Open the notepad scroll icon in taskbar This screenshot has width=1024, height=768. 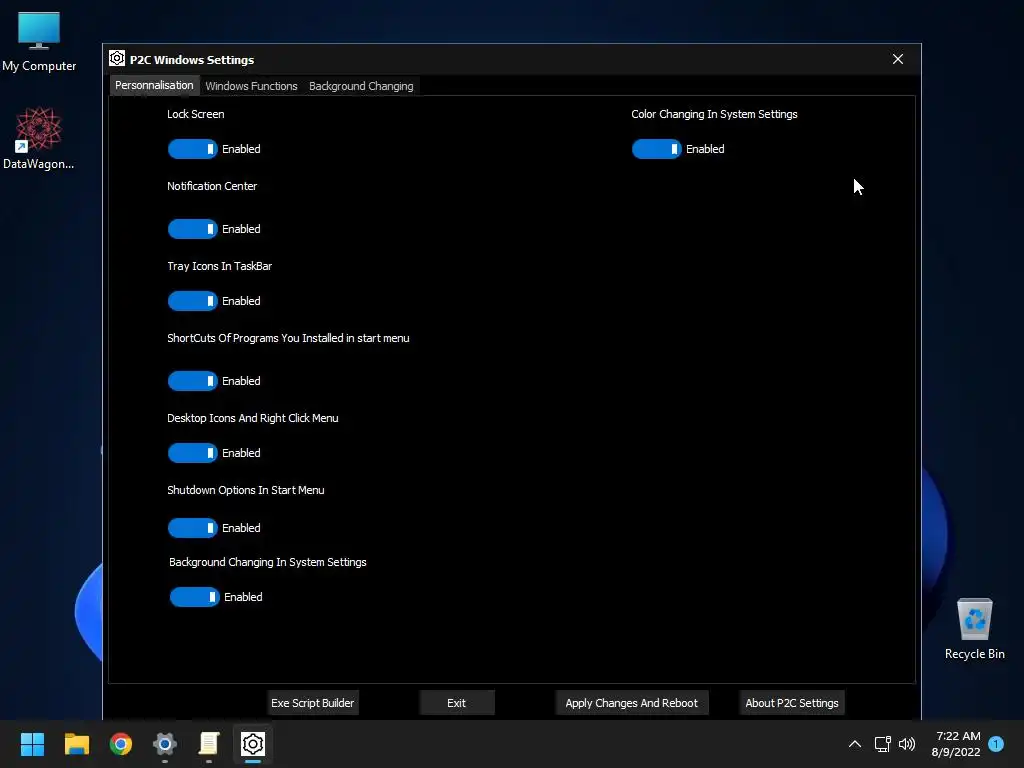pyautogui.click(x=209, y=744)
